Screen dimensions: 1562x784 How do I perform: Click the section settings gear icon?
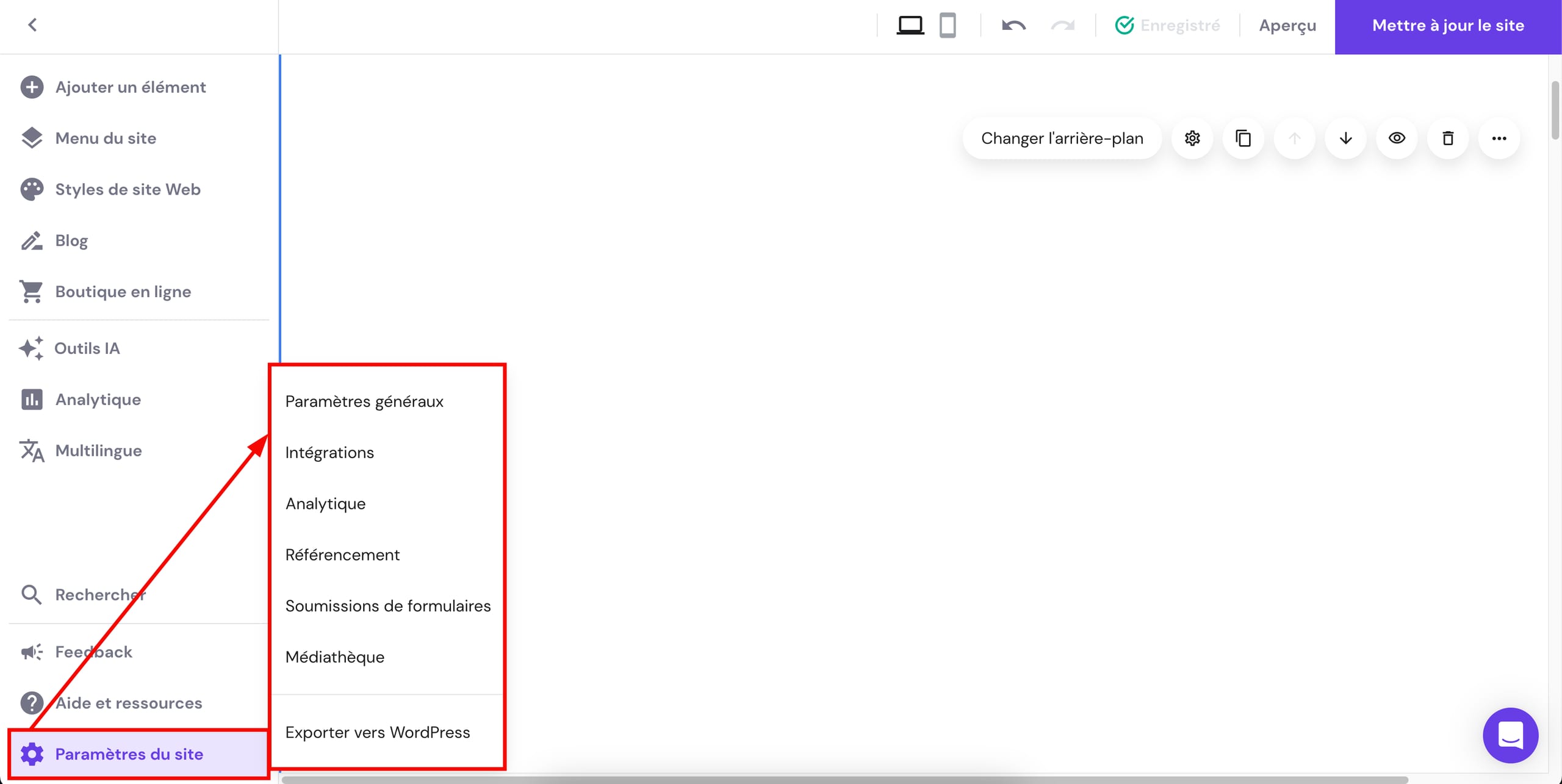(x=1192, y=138)
